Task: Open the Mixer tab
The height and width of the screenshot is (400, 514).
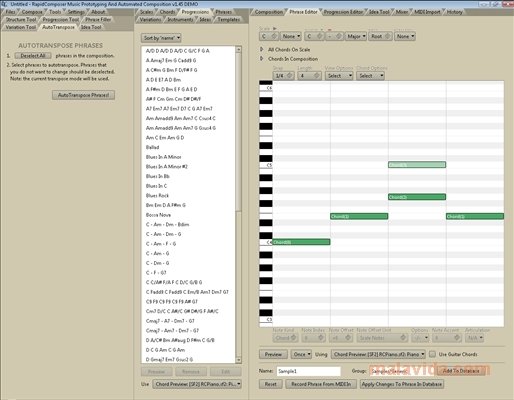Action: (x=402, y=12)
